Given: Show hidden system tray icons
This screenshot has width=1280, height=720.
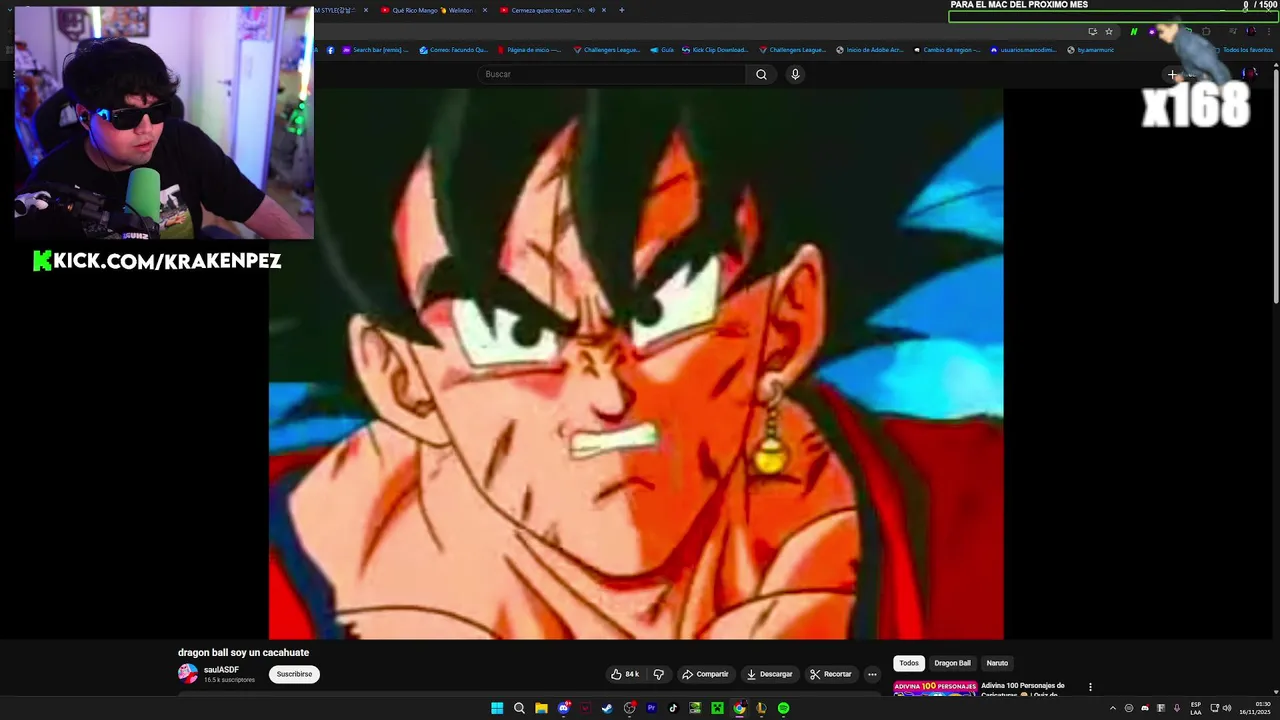Looking at the screenshot, I should point(1112,708).
